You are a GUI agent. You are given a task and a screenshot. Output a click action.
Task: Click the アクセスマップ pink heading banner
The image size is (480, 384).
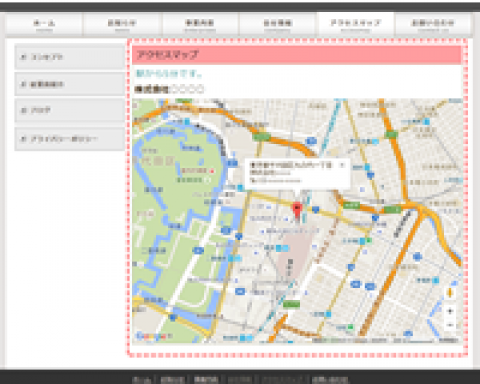(x=297, y=55)
